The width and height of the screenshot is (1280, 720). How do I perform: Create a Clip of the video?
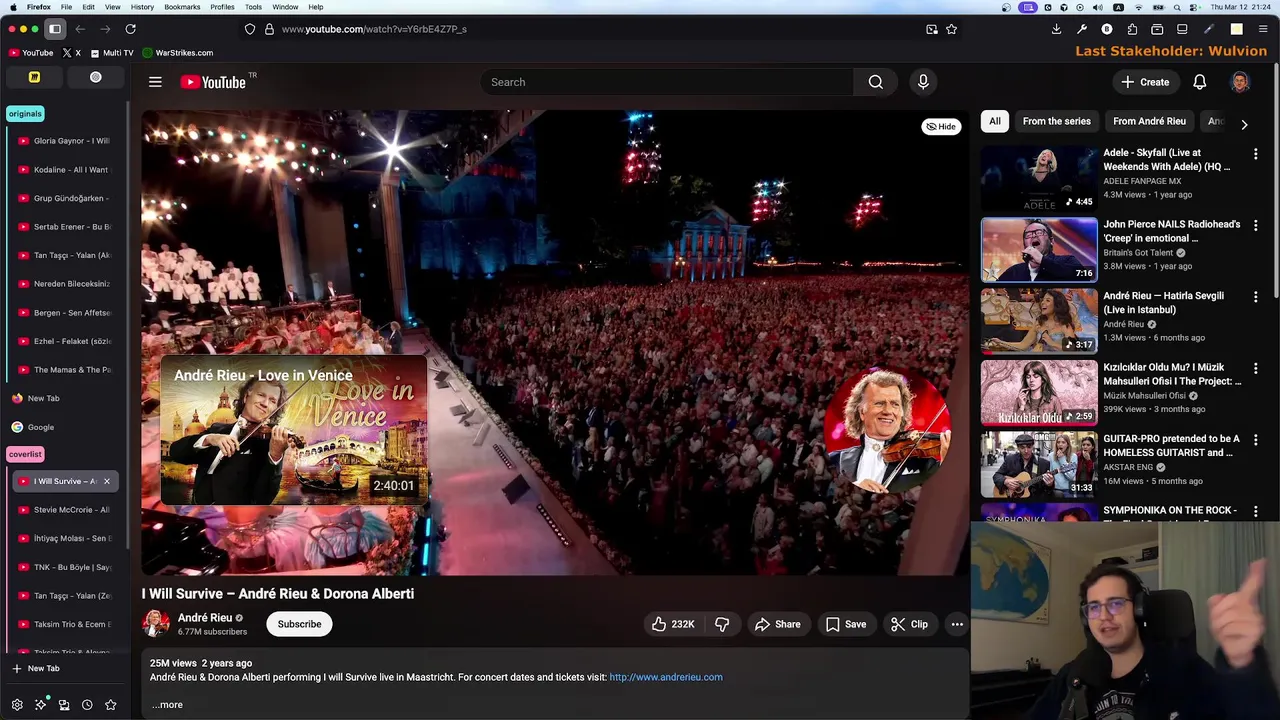909,624
